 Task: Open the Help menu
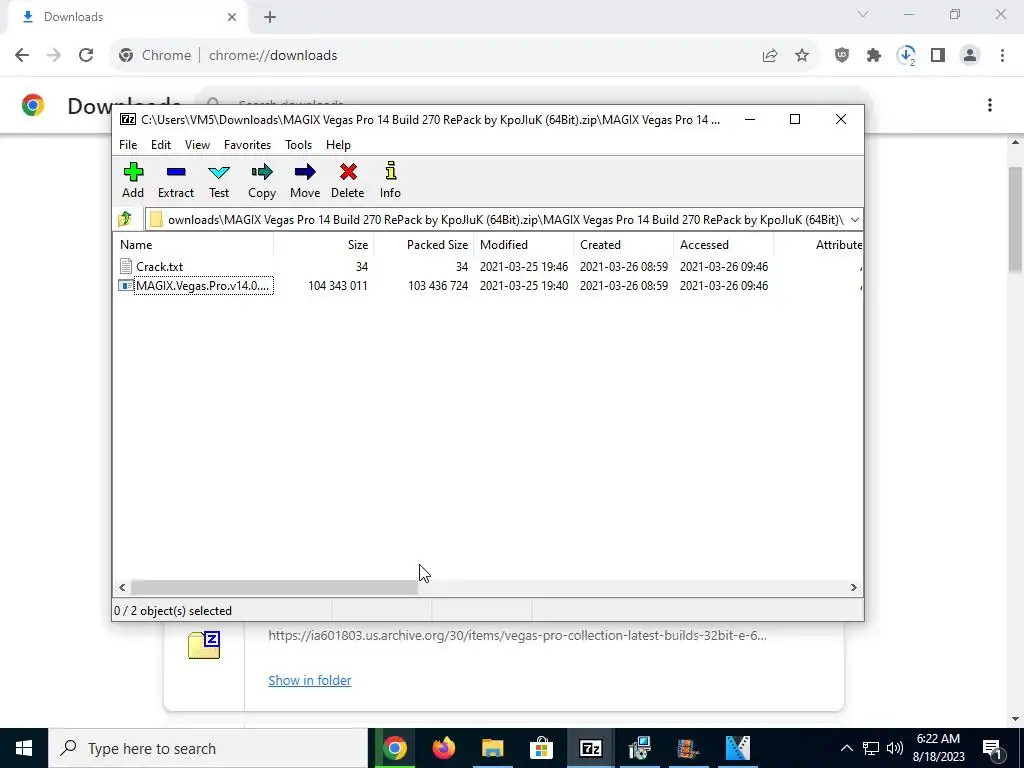pos(338,145)
